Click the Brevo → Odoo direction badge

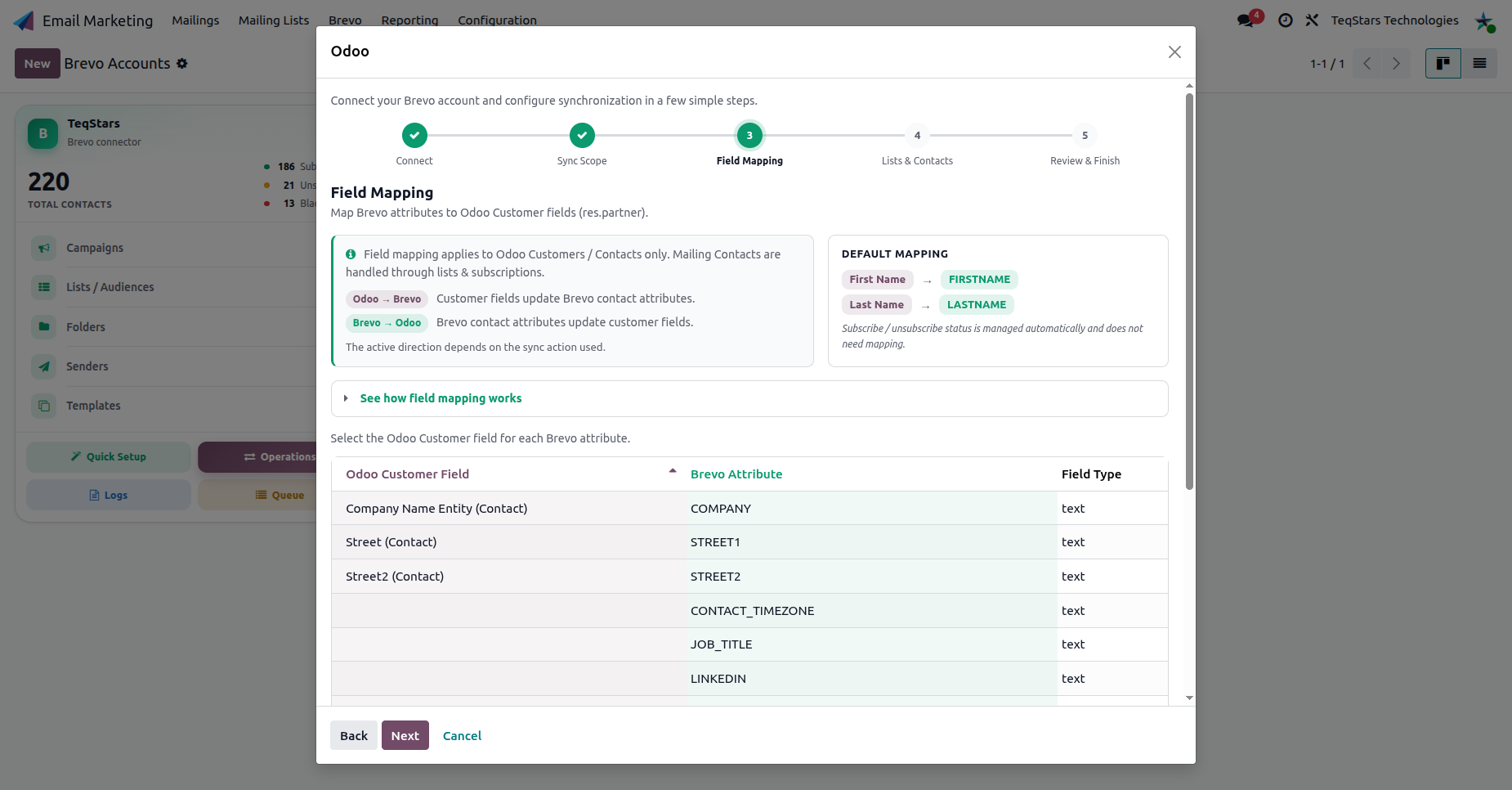[x=387, y=323]
